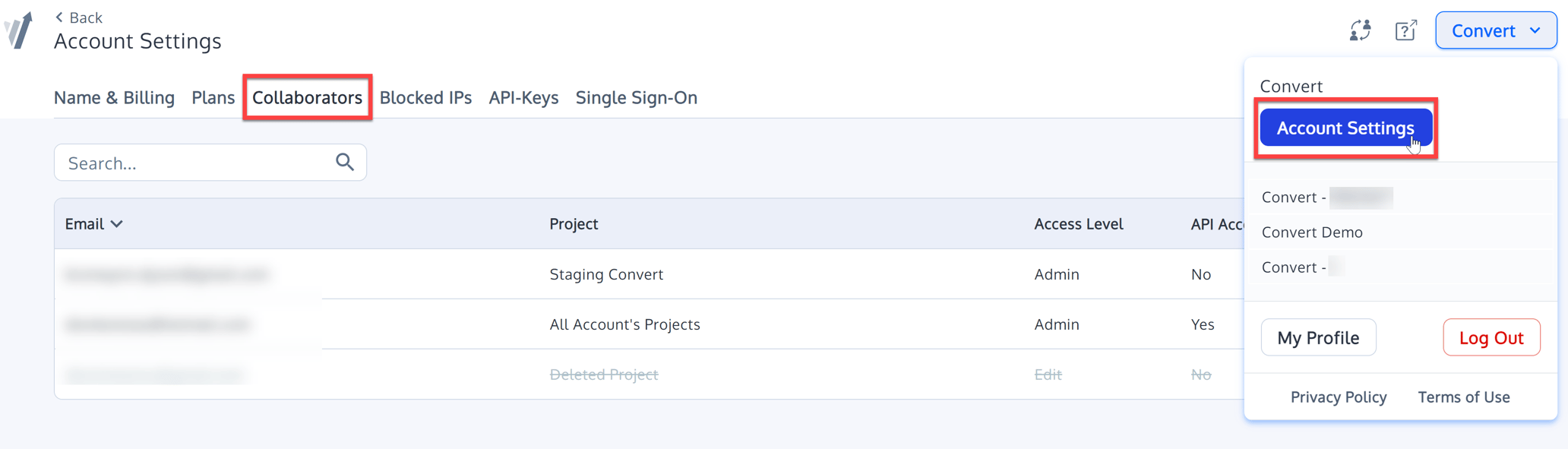
Task: Click the help question mark icon
Action: (1405, 30)
